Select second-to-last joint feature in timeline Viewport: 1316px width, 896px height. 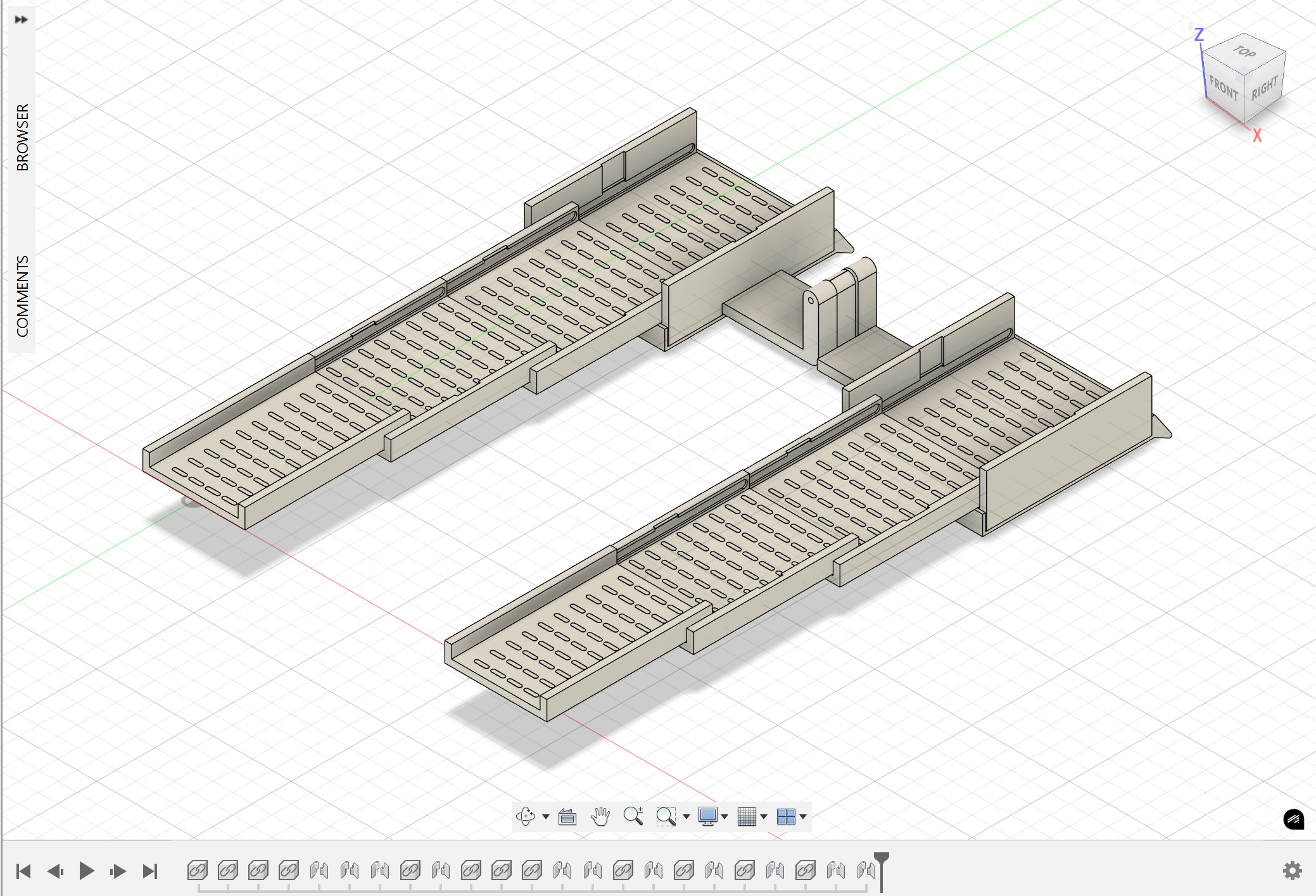pos(836,871)
